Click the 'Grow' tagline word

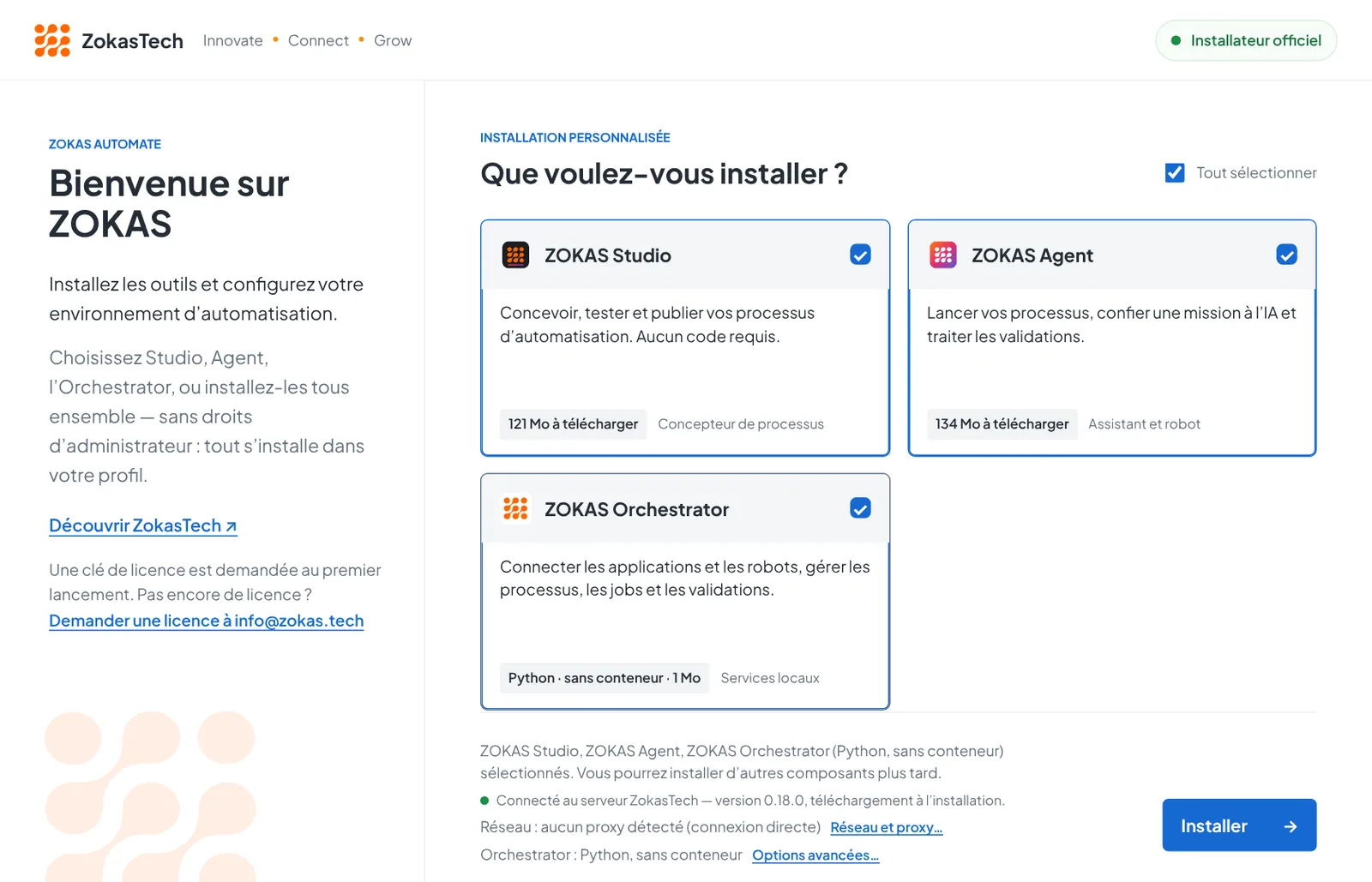click(x=393, y=40)
